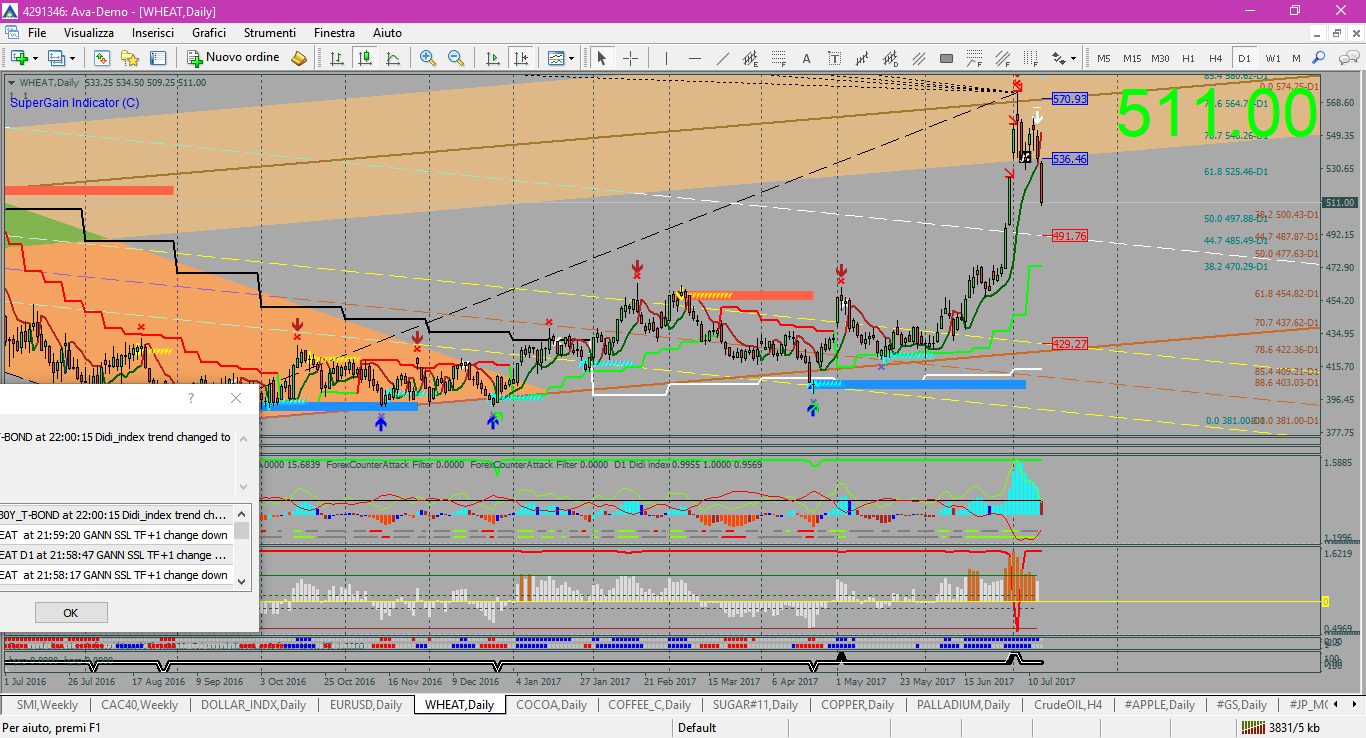1366x738 pixels.
Task: Toggle candlestick chart mode
Action: (365, 58)
